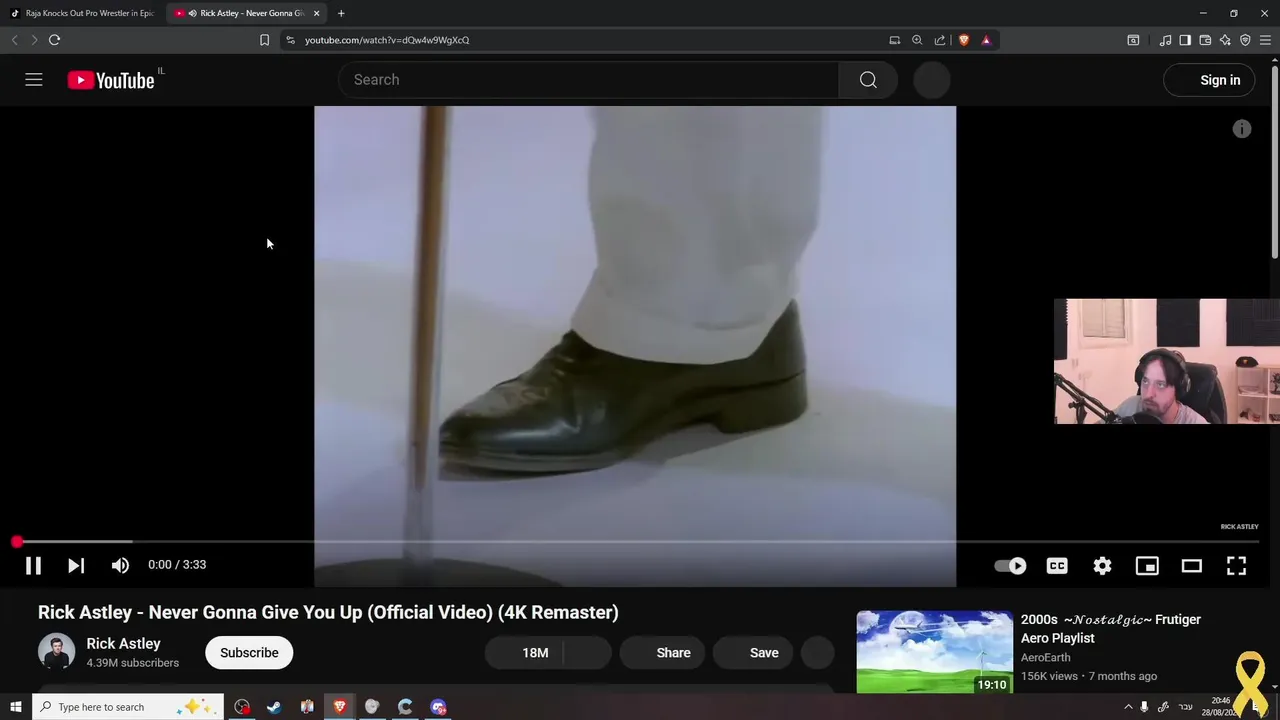Open the 2000s Nostalgic Frutiger Aero Playlist title
This screenshot has height=720, width=1280.
pyautogui.click(x=1111, y=629)
